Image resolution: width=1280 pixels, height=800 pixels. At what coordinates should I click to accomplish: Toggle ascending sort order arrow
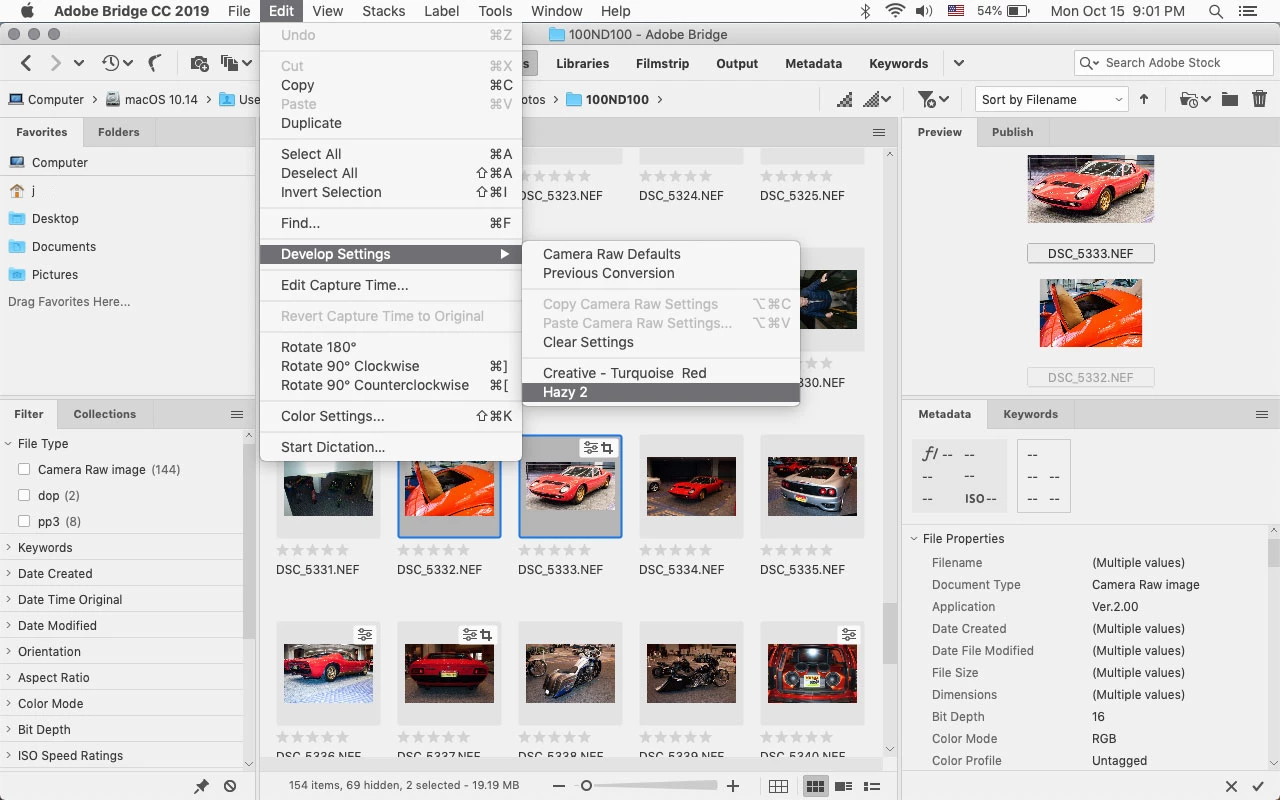coord(1144,99)
